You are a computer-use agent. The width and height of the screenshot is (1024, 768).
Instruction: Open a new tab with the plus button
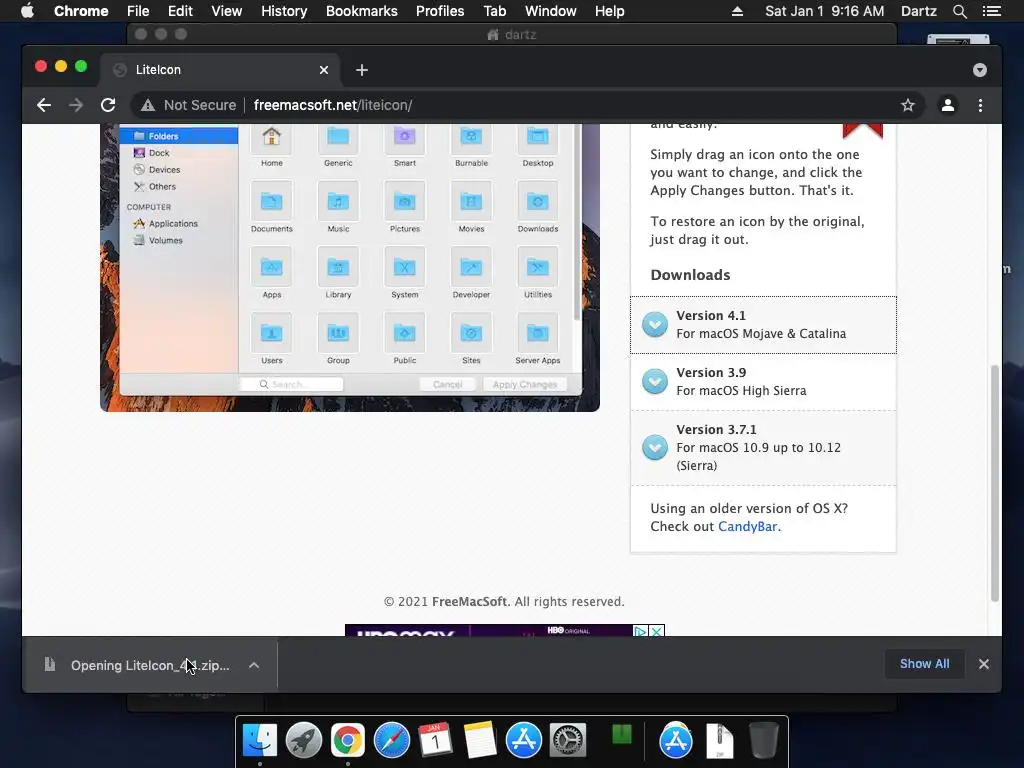coord(362,70)
